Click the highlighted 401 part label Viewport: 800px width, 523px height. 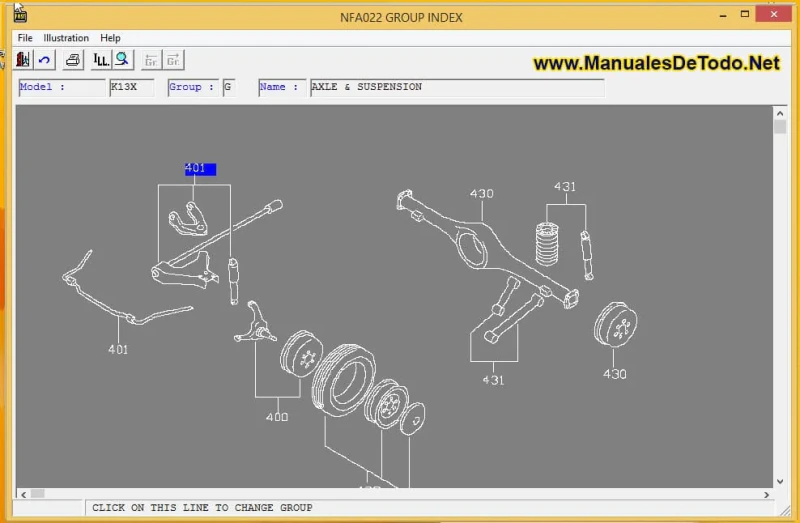(199, 169)
